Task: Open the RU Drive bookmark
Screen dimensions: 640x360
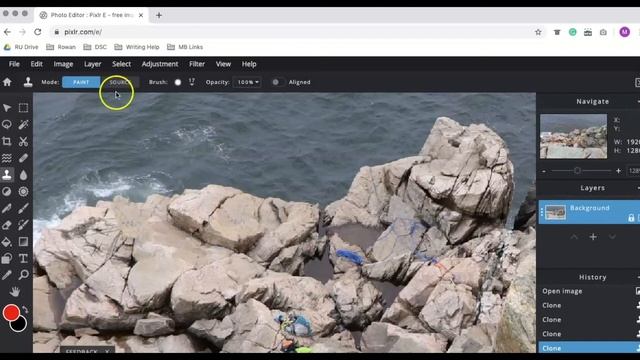Action: 21,47
